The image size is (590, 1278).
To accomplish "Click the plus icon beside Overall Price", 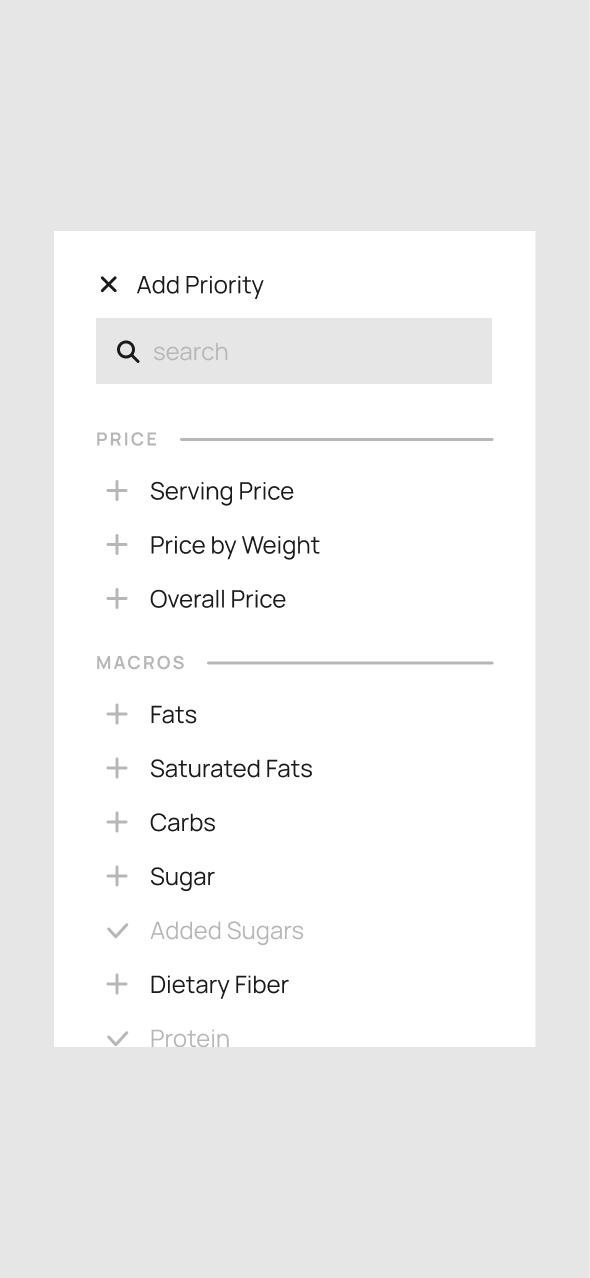I will coord(117,599).
